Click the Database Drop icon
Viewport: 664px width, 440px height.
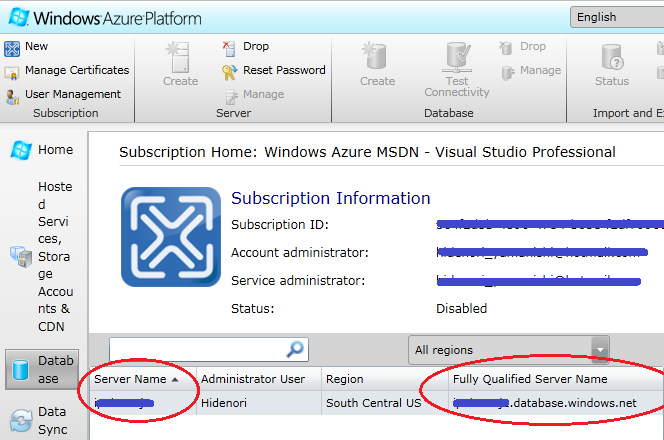click(x=505, y=48)
